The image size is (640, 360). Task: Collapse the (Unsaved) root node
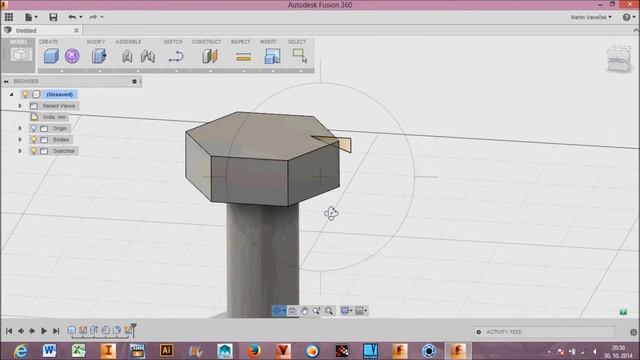11,94
